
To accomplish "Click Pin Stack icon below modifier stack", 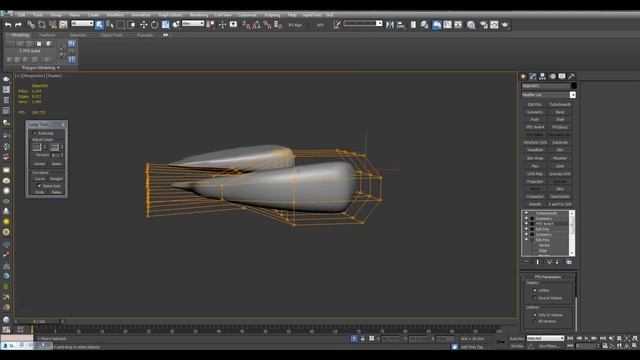I will 526,262.
